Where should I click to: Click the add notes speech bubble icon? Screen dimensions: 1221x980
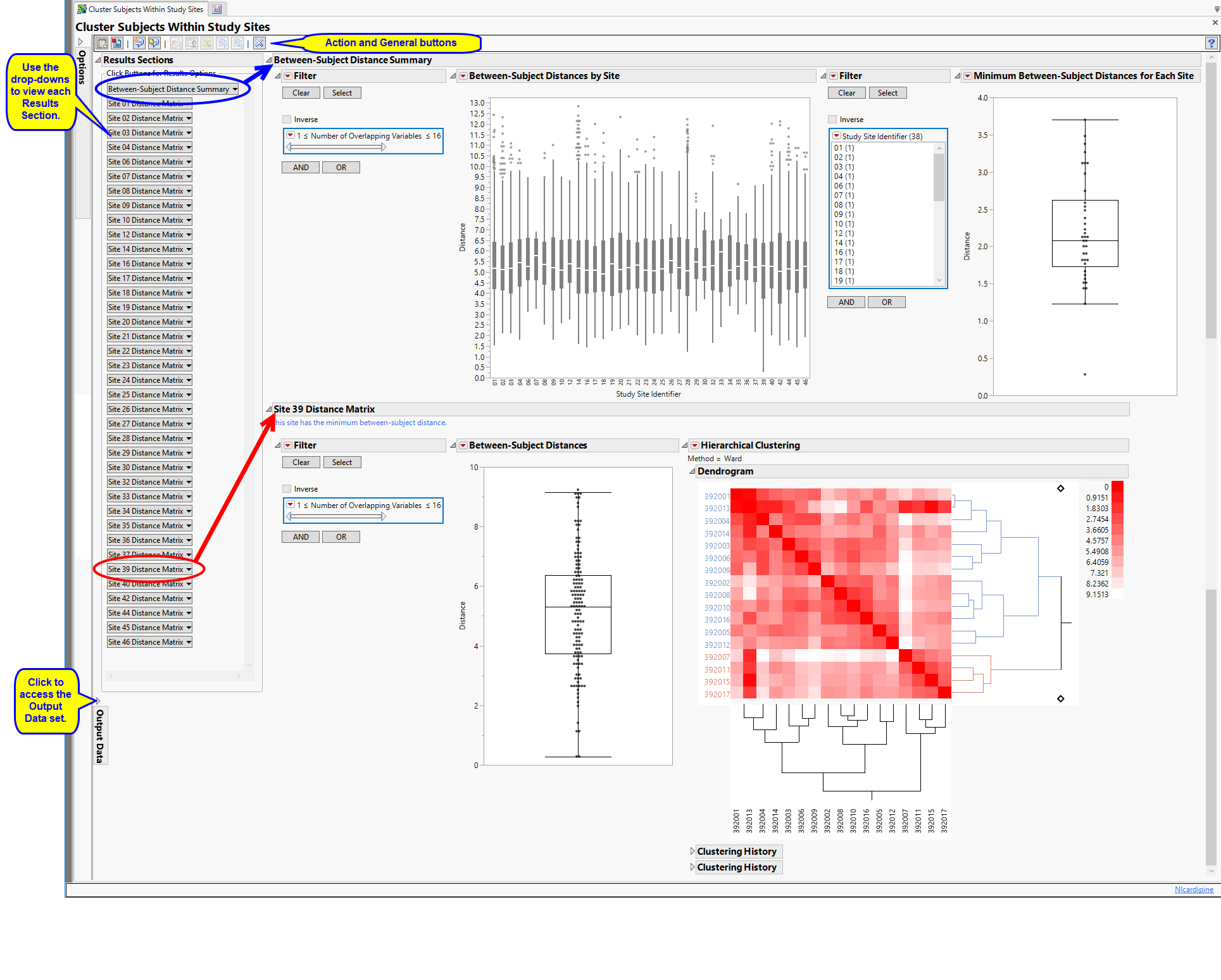139,43
